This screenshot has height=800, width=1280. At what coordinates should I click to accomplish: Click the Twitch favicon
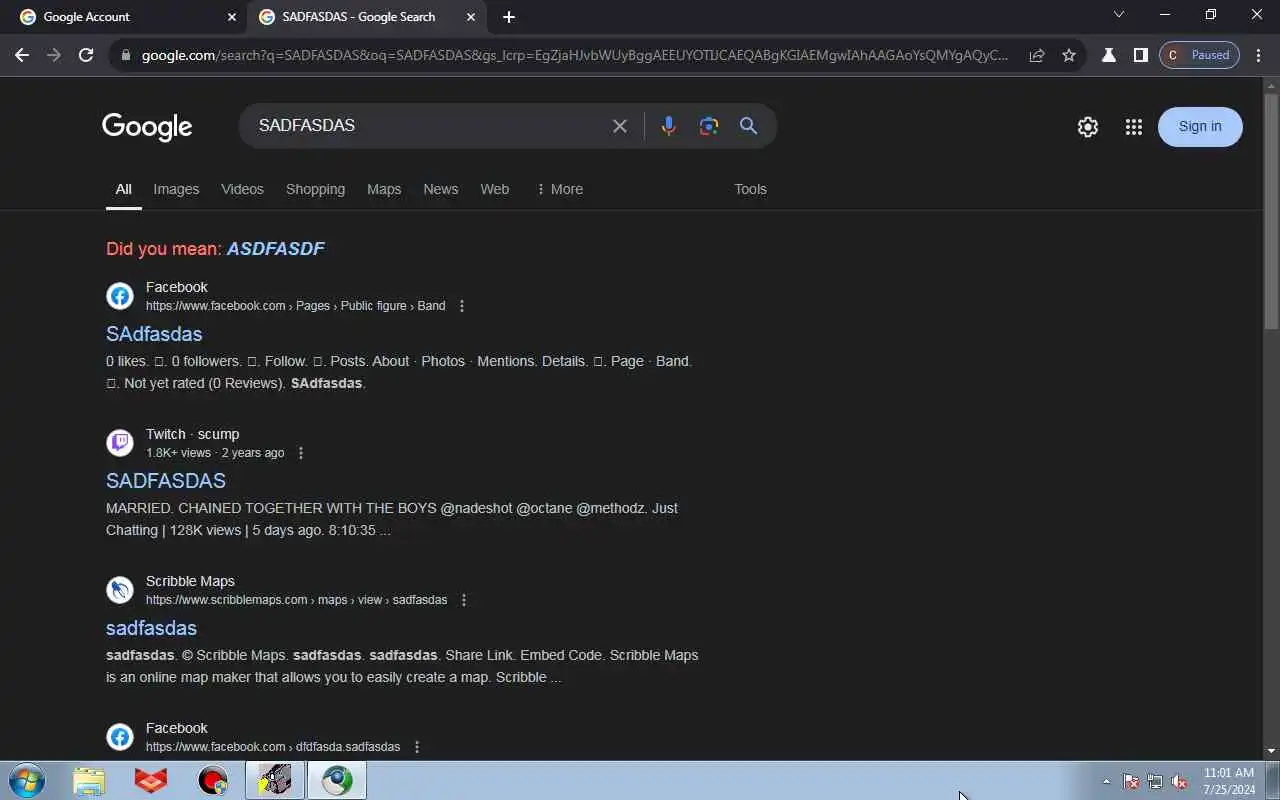(x=120, y=443)
